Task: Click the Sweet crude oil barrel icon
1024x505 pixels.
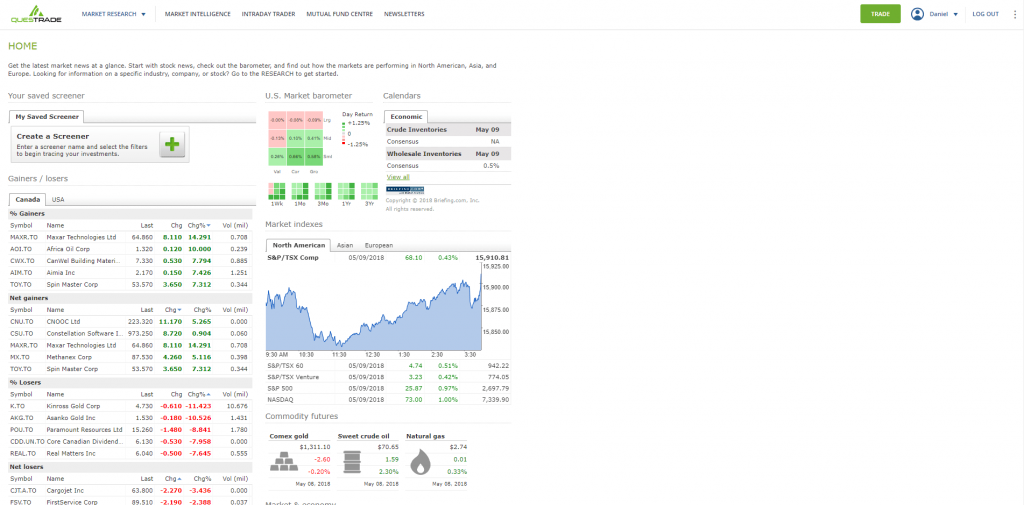Action: 352,462
